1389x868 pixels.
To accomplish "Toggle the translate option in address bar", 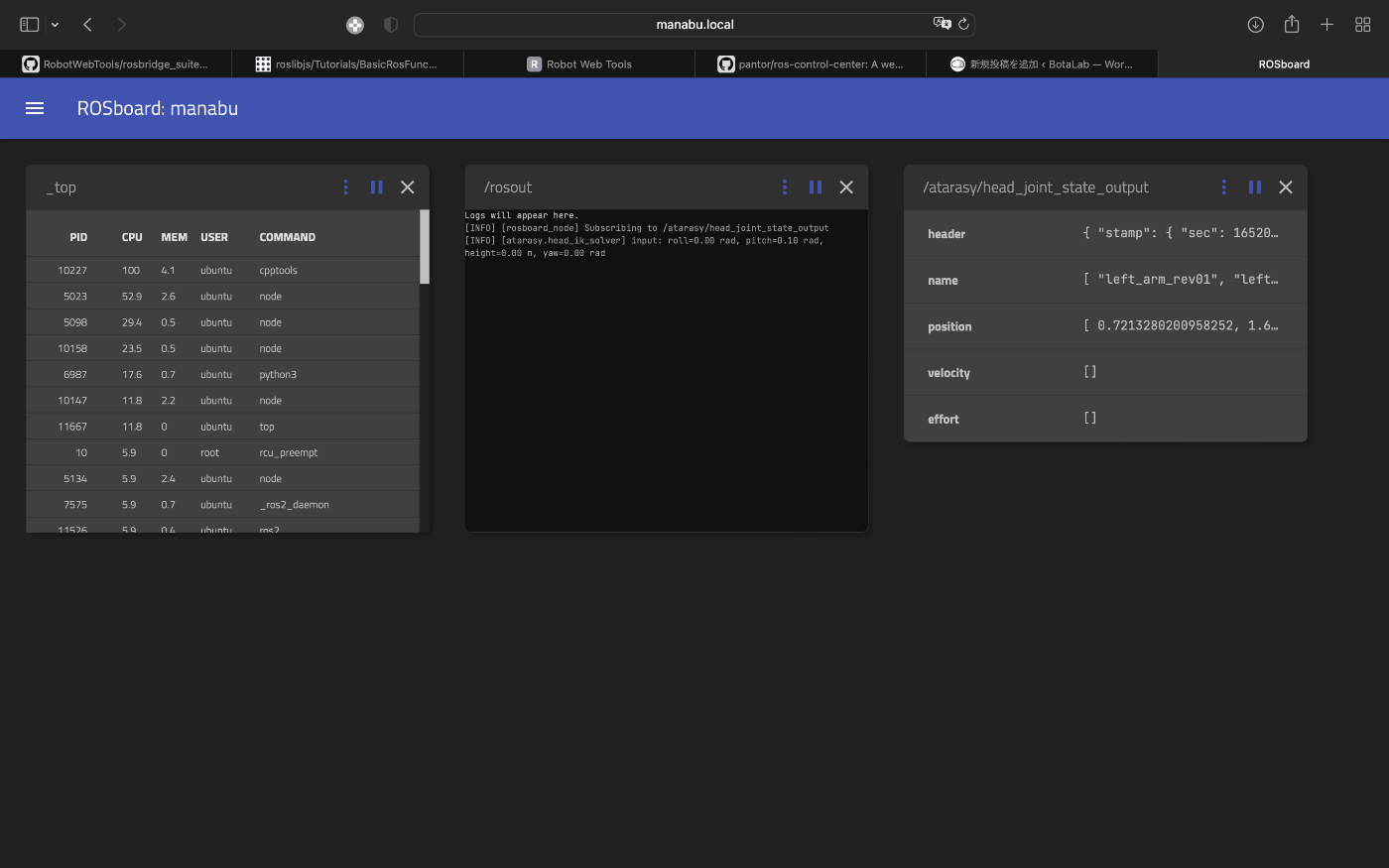I will point(941,24).
